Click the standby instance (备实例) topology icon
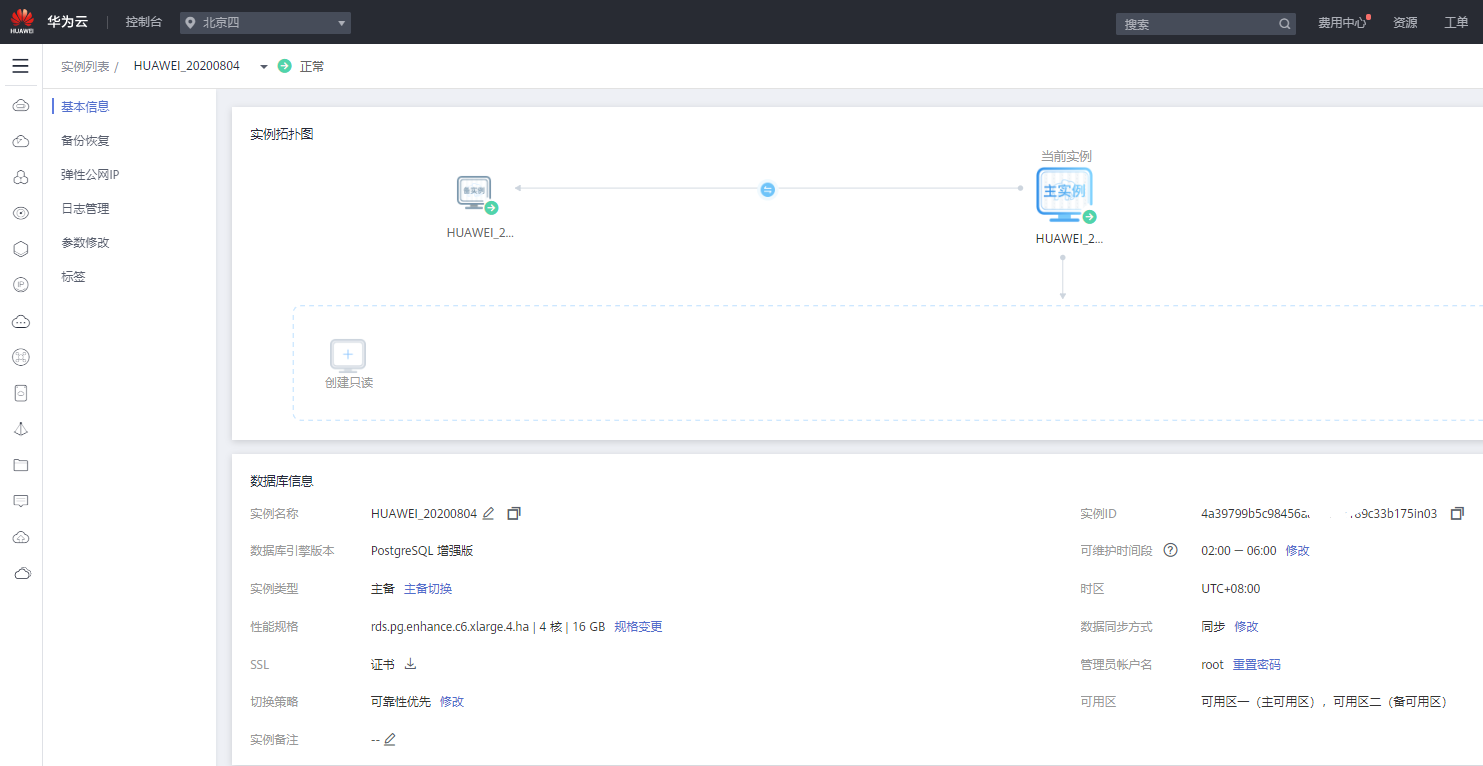Screen dimensions: 1483x766 coord(476,194)
